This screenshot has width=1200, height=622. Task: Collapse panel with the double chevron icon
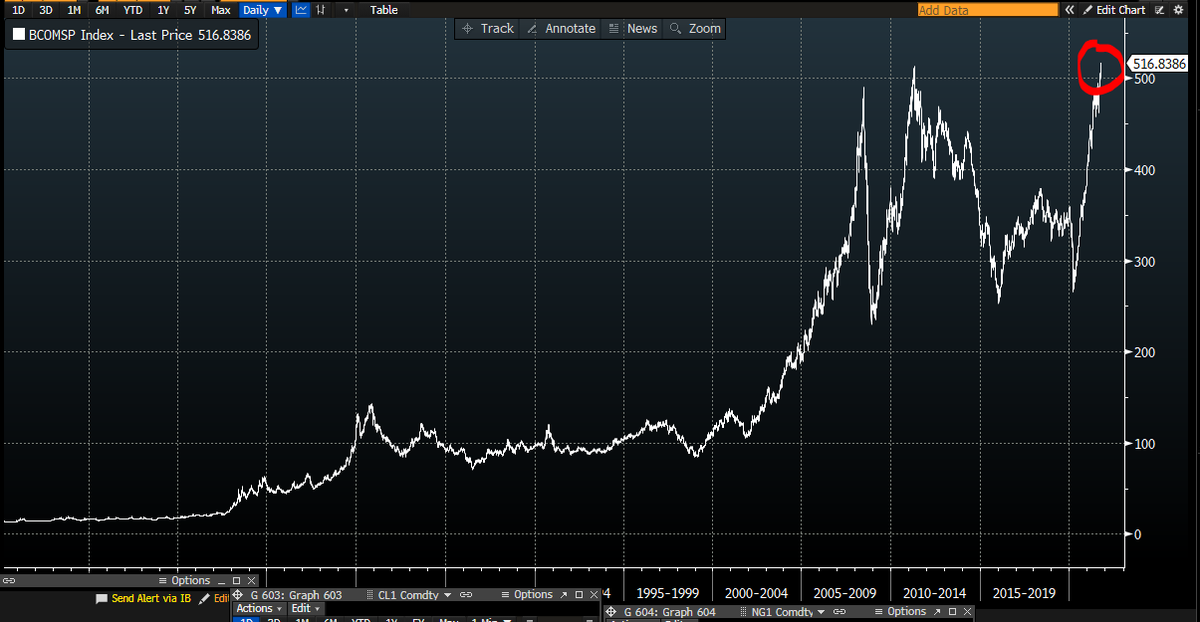tap(1069, 10)
